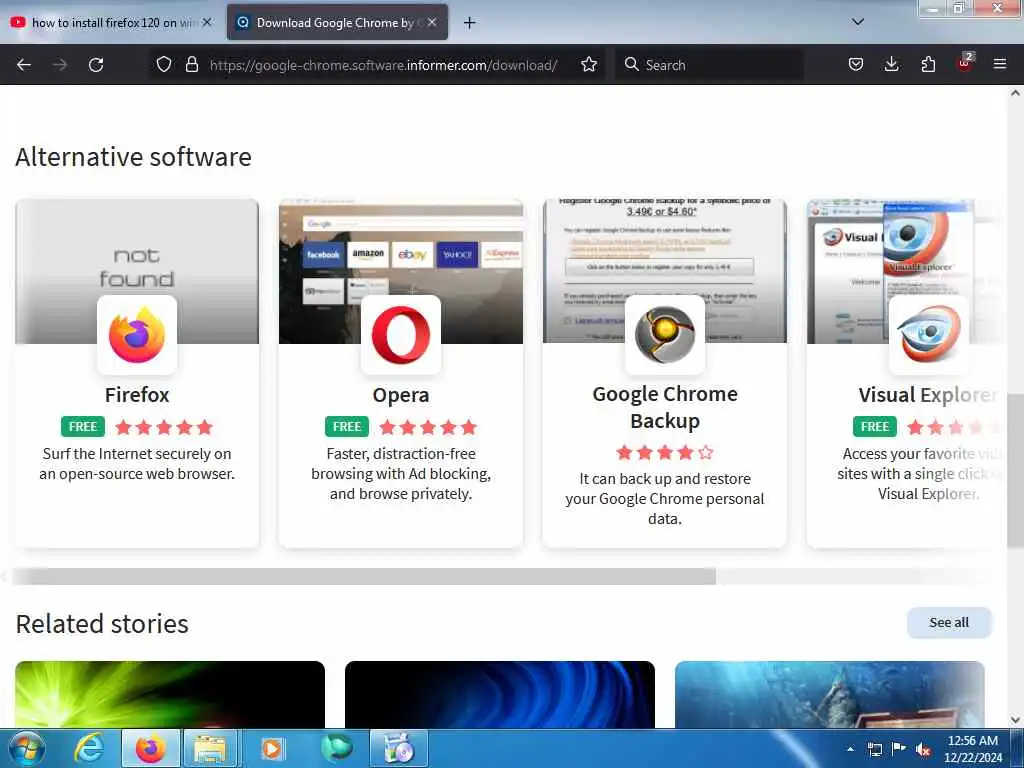Bookmark this page with the star

tap(589, 64)
